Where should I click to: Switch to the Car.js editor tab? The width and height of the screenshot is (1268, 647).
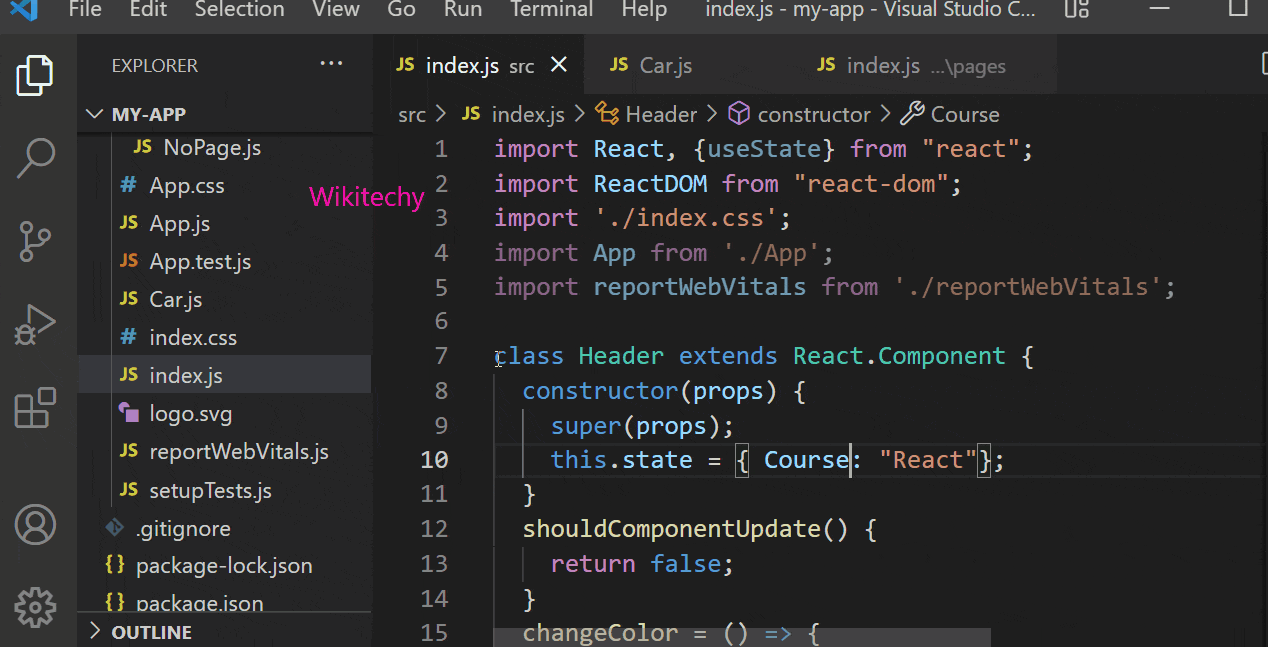(x=665, y=66)
